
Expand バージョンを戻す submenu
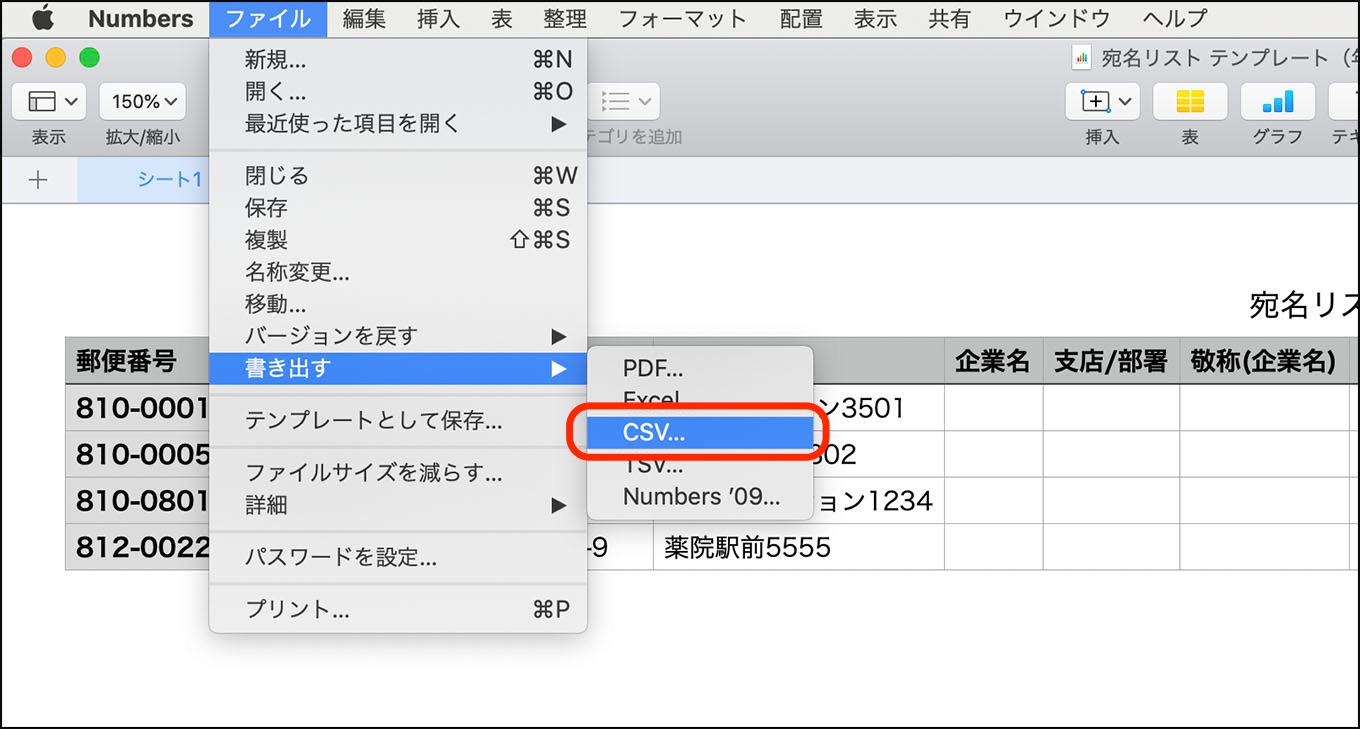(398, 336)
